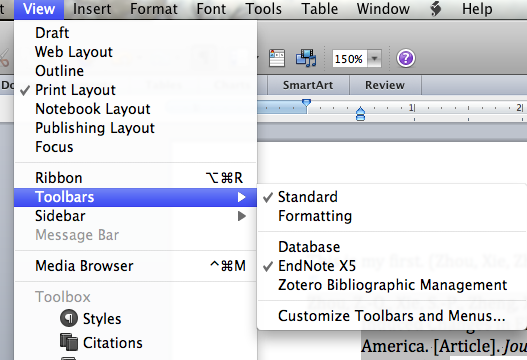Open the Table menu
Screen dimensions: 527x360
pyautogui.click(x=320, y=9)
